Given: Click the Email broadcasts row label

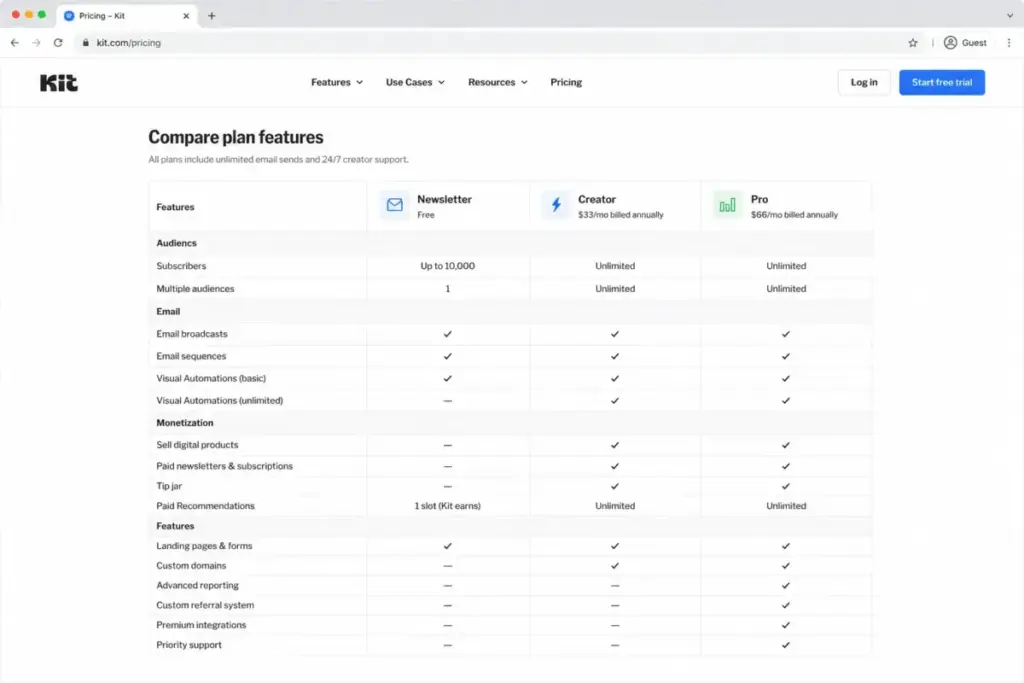Looking at the screenshot, I should click(192, 334).
